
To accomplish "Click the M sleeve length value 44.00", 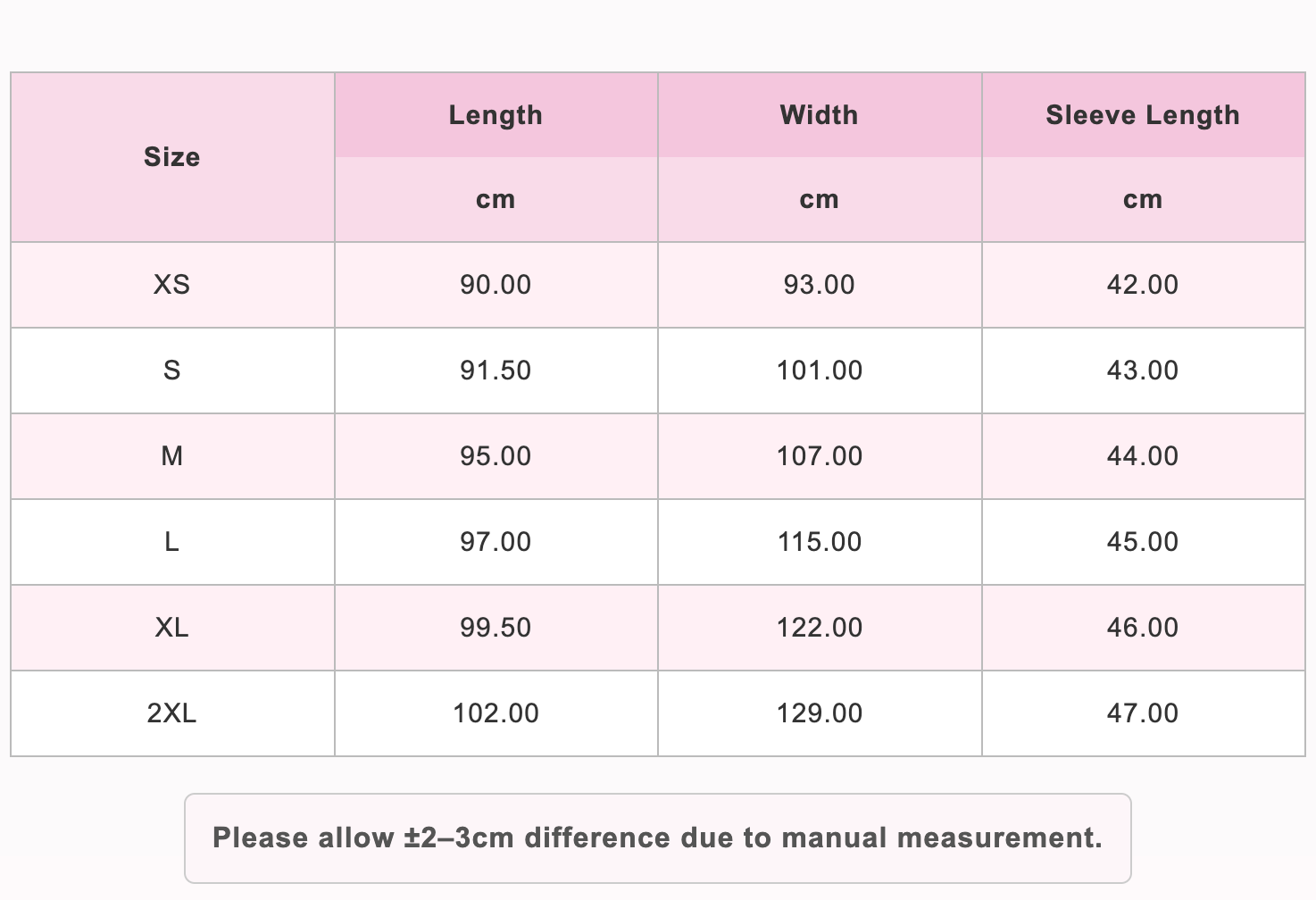I will point(1143,456).
